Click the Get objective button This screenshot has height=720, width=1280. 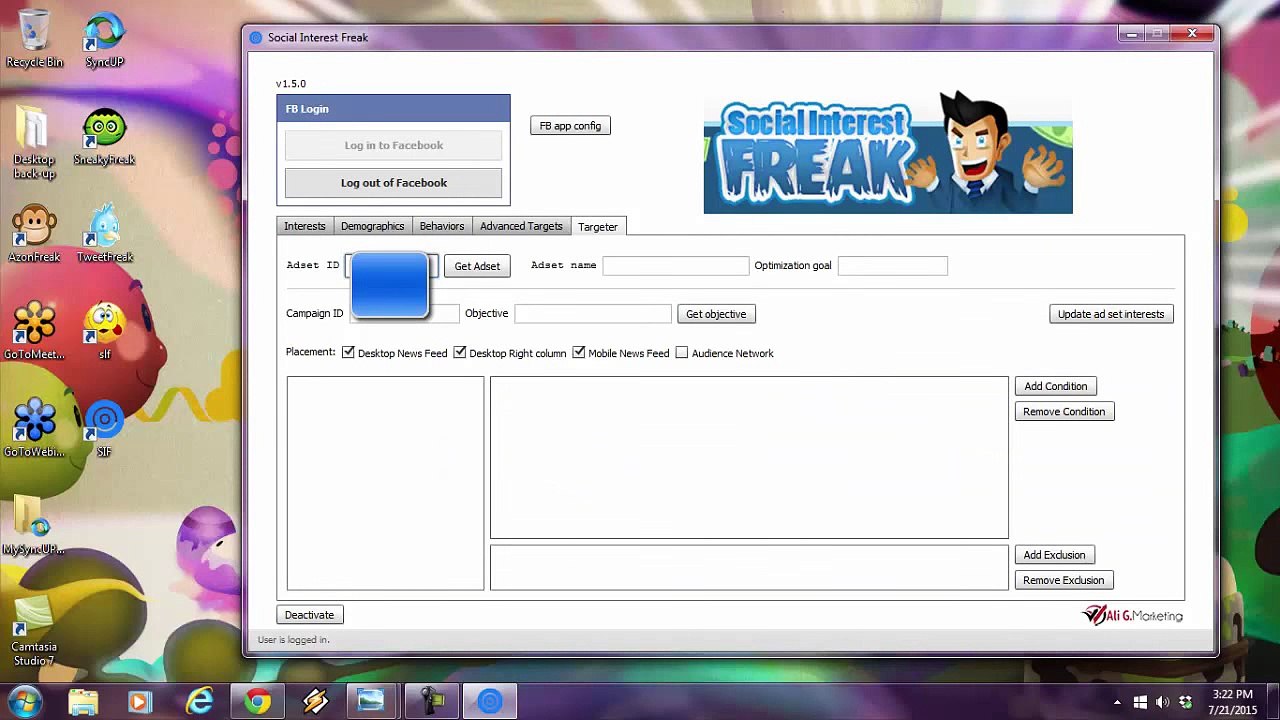pos(716,314)
